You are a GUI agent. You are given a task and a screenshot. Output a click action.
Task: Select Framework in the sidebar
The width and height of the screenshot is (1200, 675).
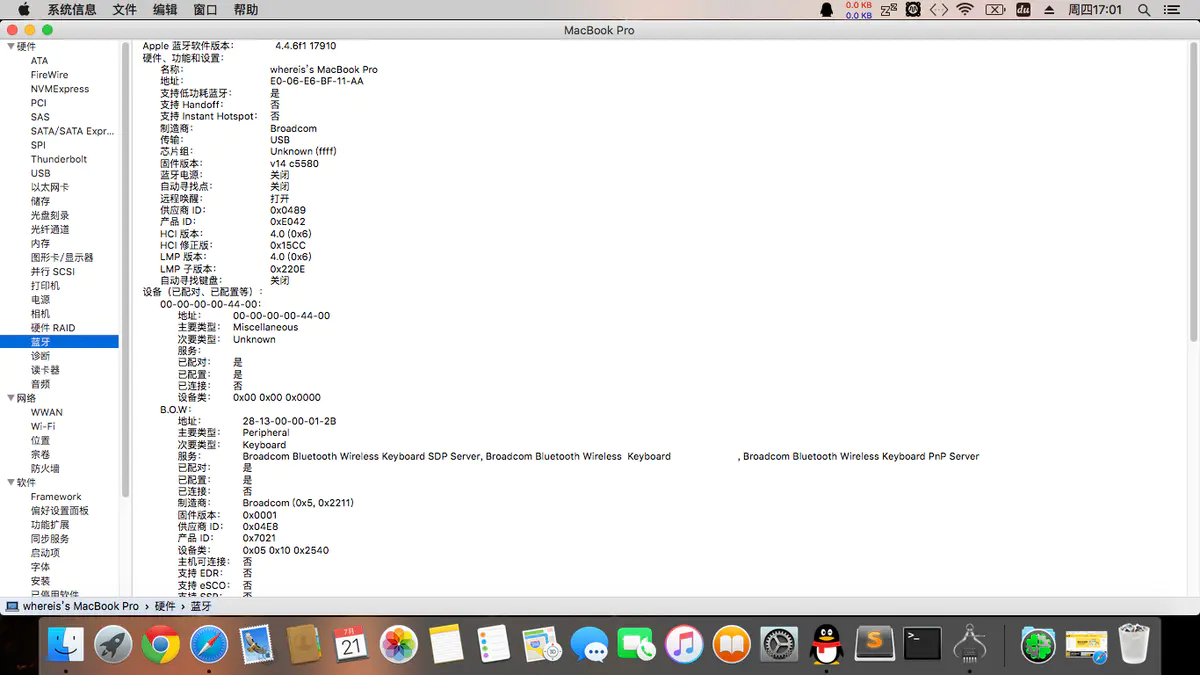tap(56, 496)
